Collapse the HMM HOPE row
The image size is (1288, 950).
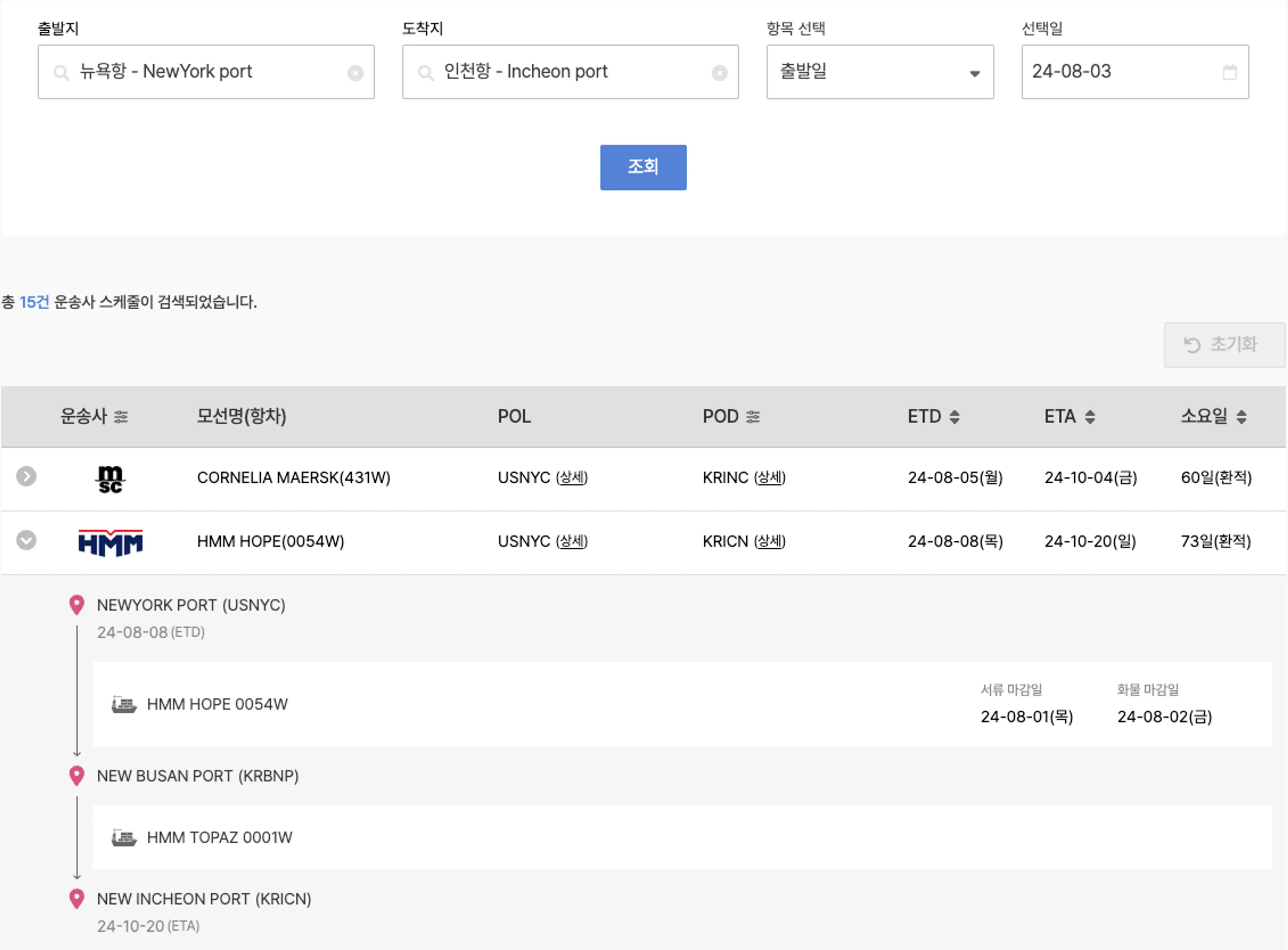click(x=26, y=540)
